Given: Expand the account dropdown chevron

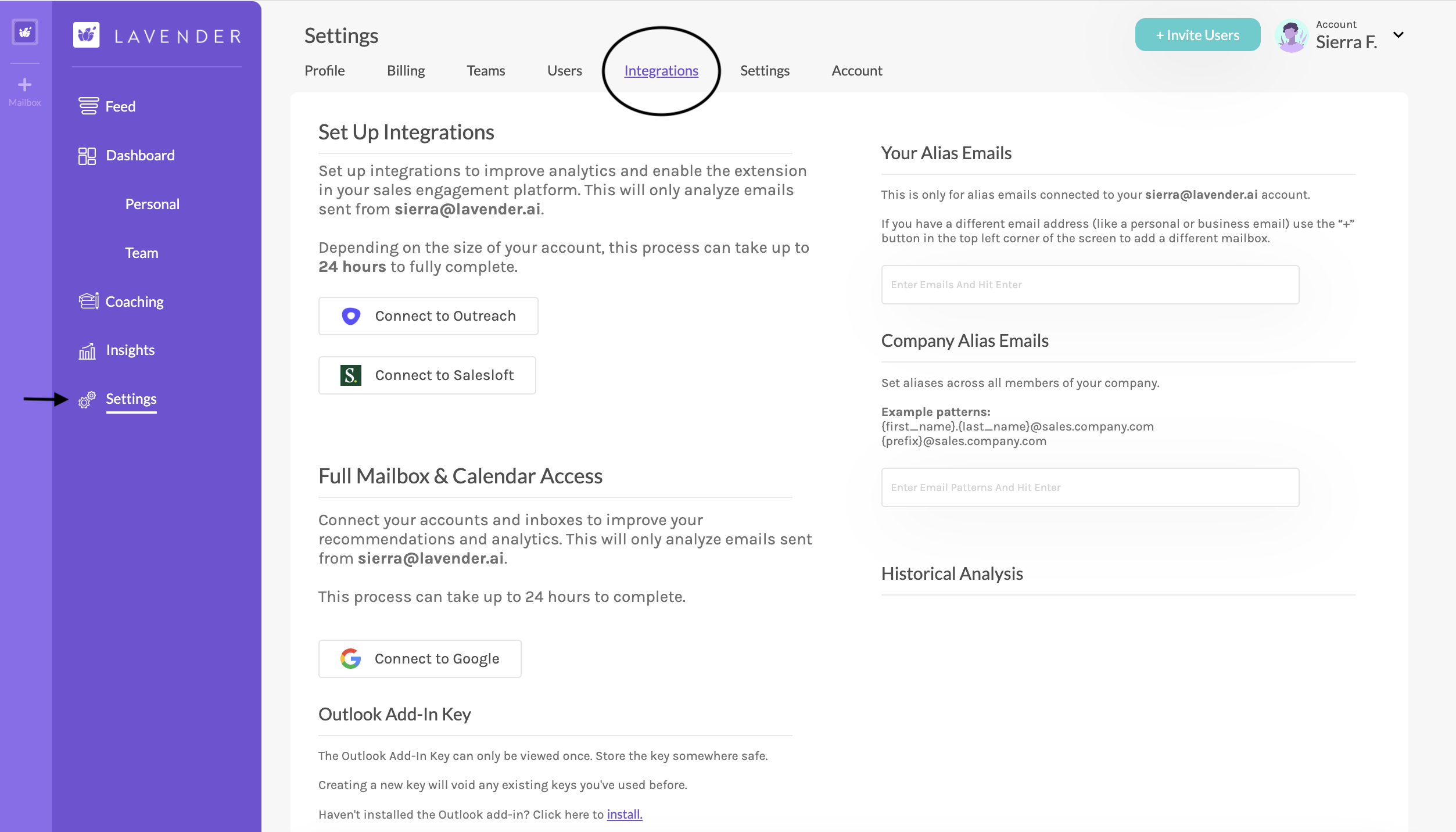Looking at the screenshot, I should 1398,35.
